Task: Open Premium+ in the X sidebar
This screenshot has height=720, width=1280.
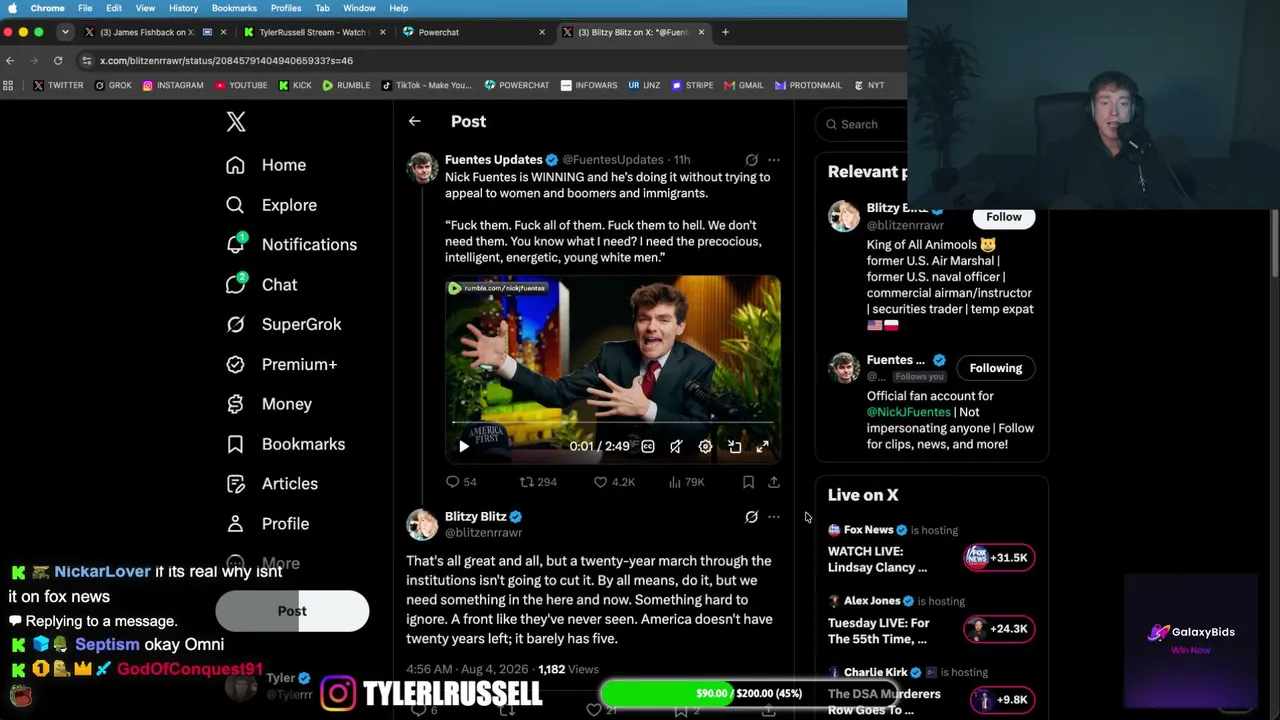Action: [x=281, y=364]
